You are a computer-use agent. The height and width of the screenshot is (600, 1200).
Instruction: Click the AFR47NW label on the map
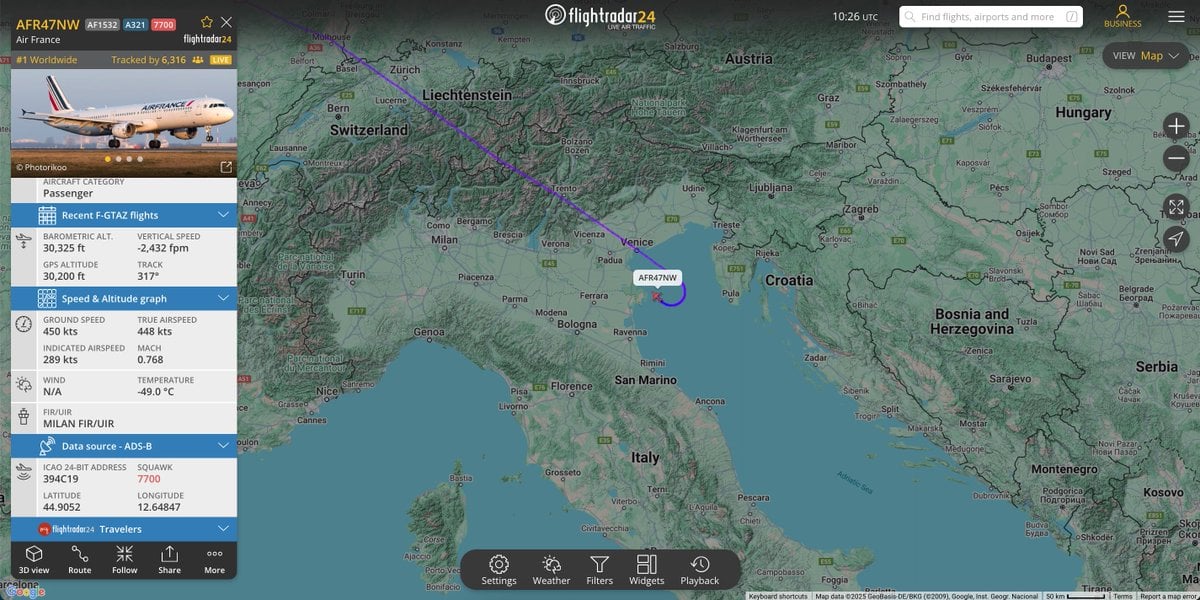tap(658, 277)
